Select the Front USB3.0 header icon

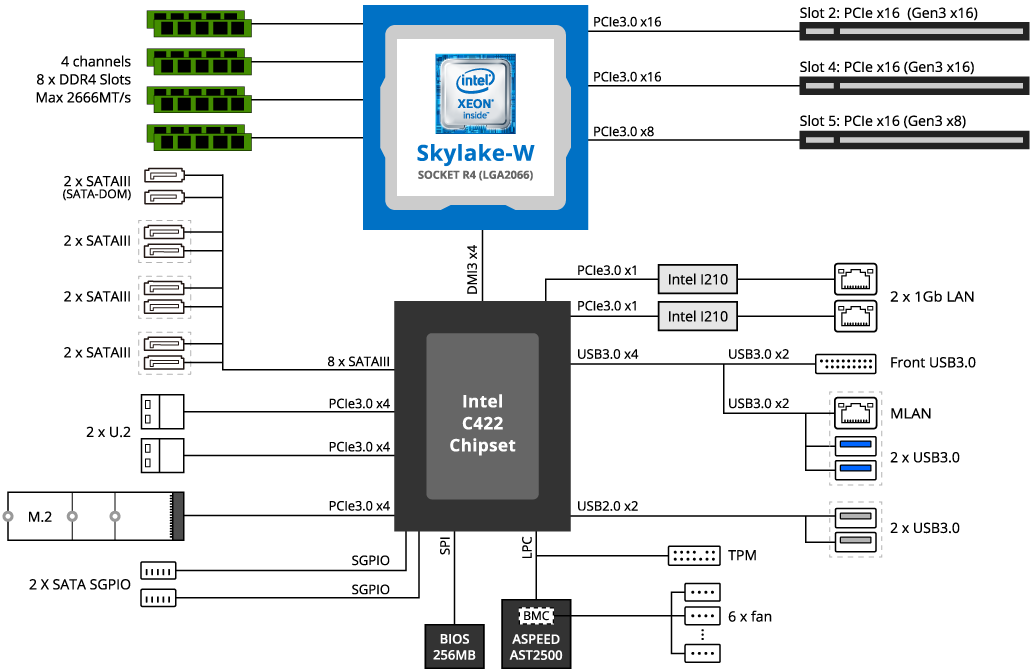[x=845, y=364]
